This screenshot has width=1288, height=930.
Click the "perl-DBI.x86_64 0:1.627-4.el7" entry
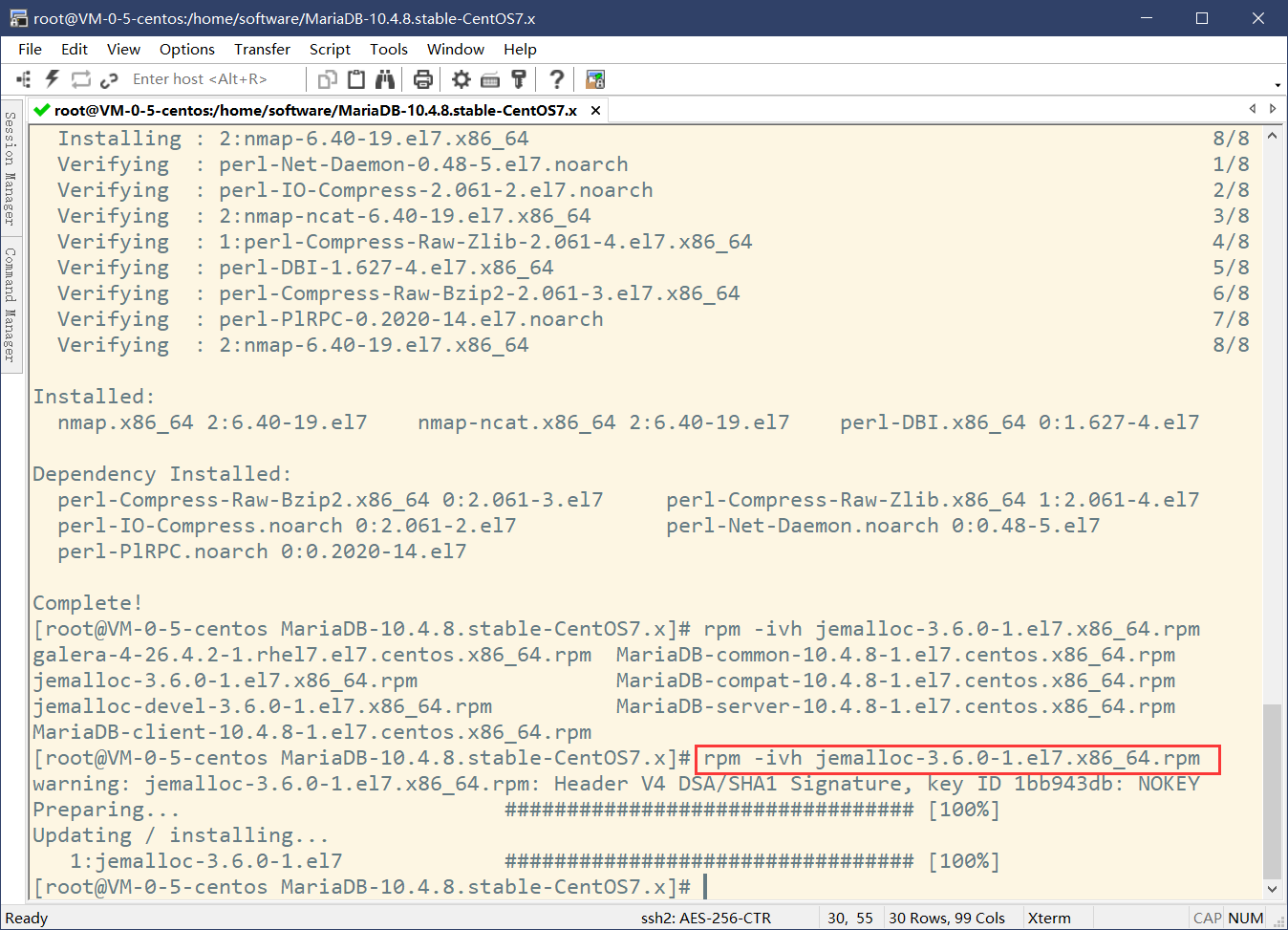point(1020,422)
